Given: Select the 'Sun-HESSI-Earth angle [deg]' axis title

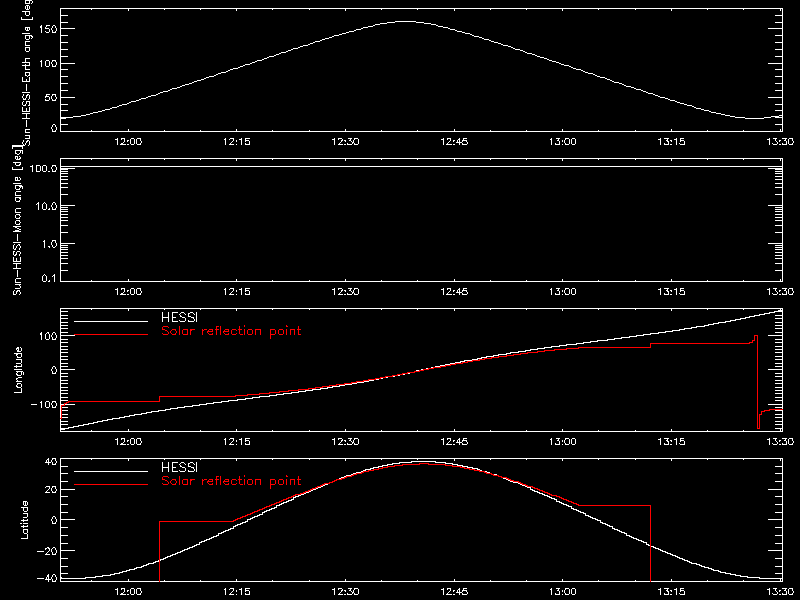Looking at the screenshot, I should click(27, 72).
